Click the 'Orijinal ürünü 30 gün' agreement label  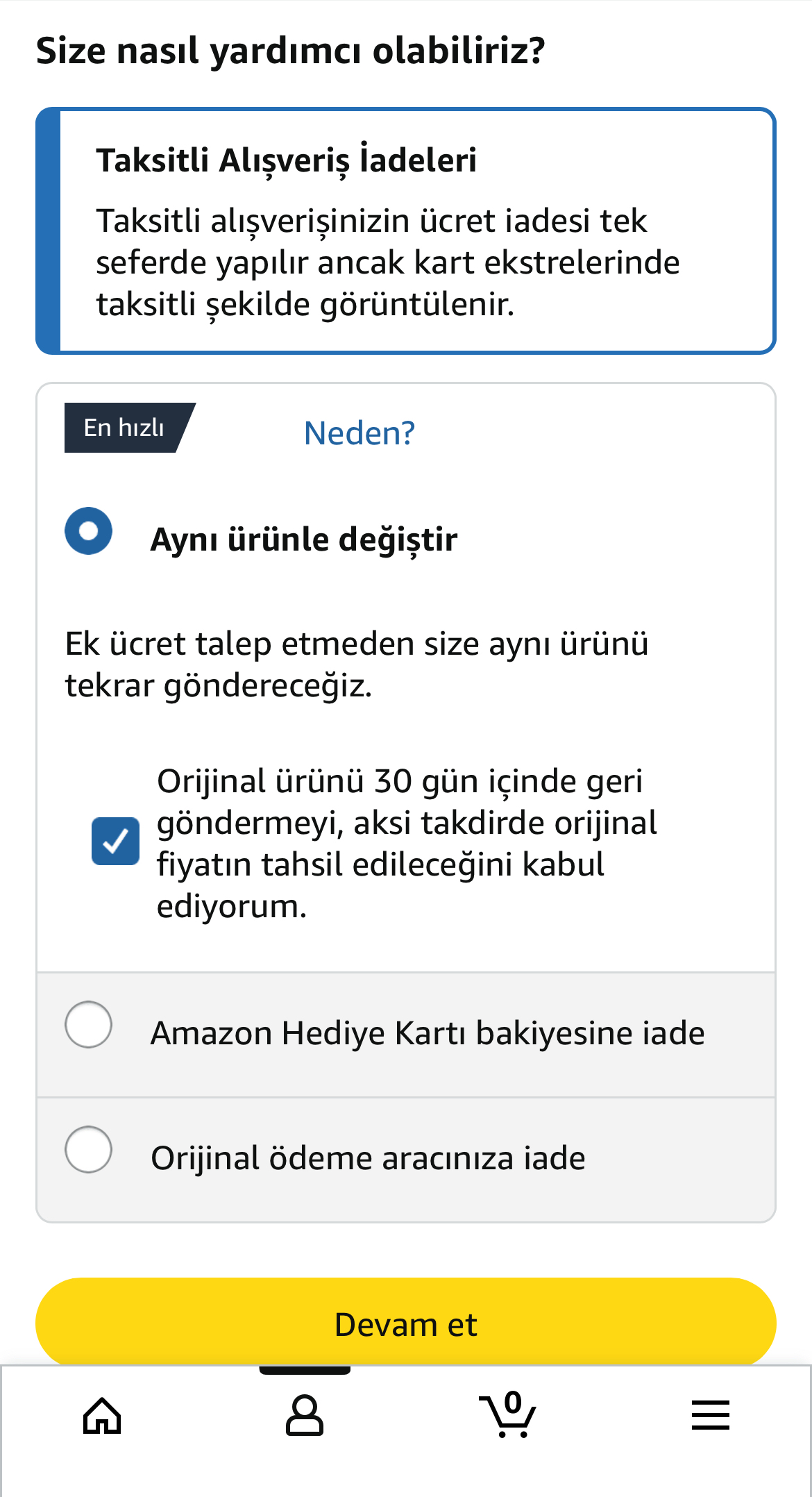click(x=407, y=843)
